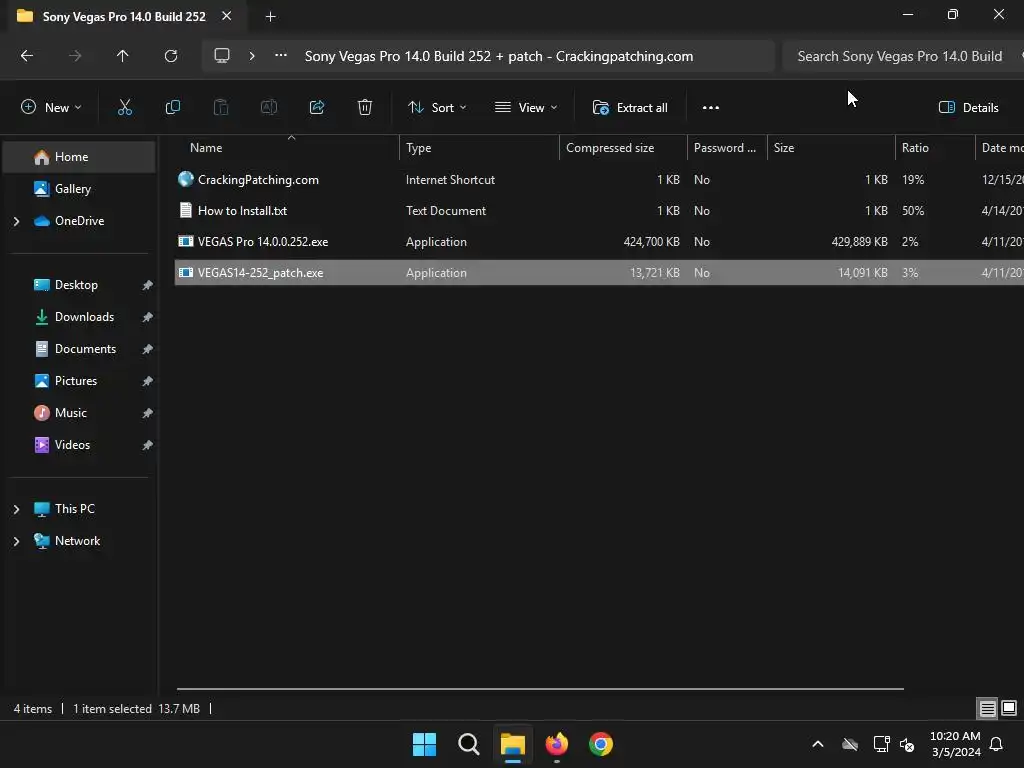The width and height of the screenshot is (1024, 768).
Task: Go back with the left arrow
Action: click(x=27, y=56)
